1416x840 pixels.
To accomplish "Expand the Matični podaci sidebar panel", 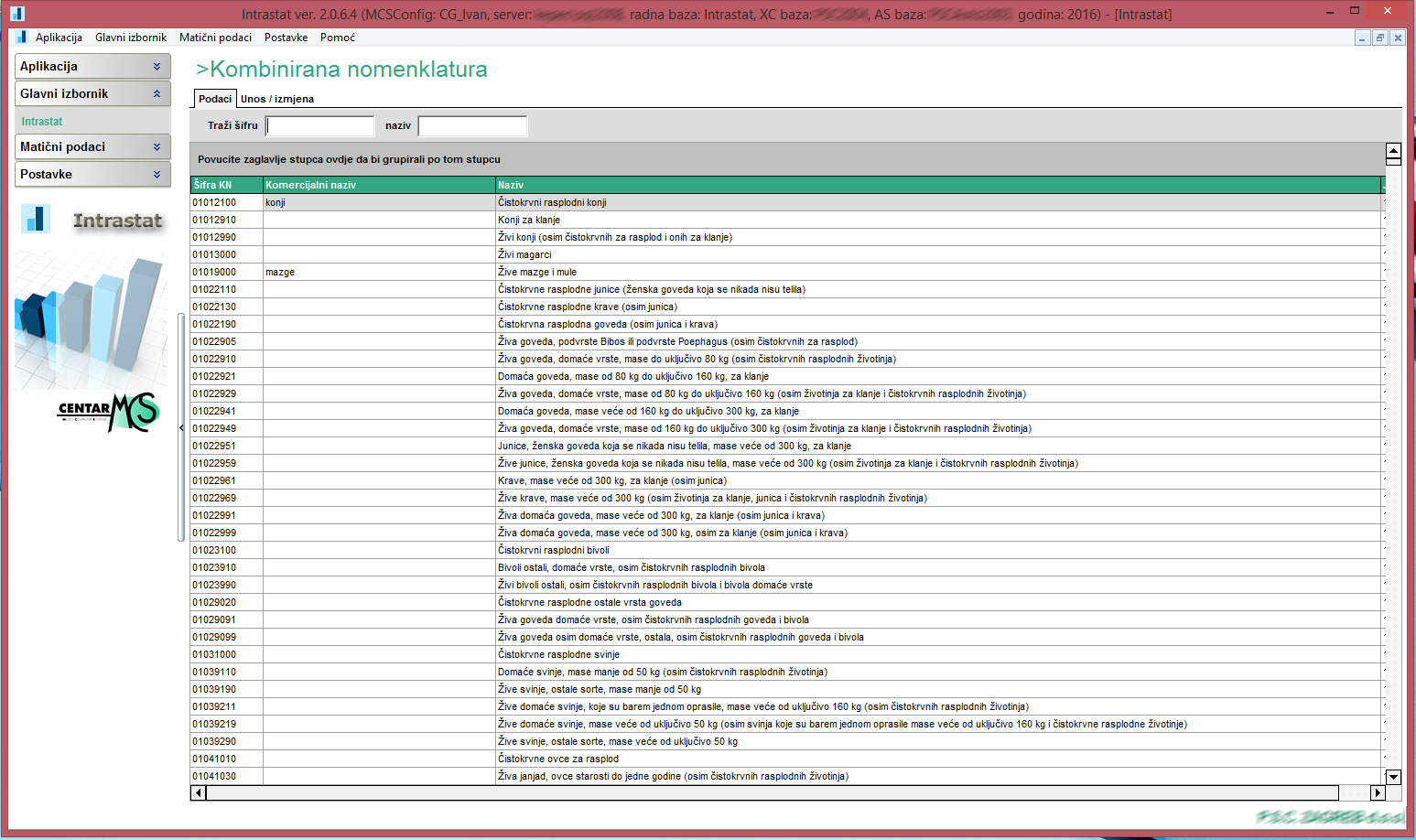I will pyautogui.click(x=92, y=146).
